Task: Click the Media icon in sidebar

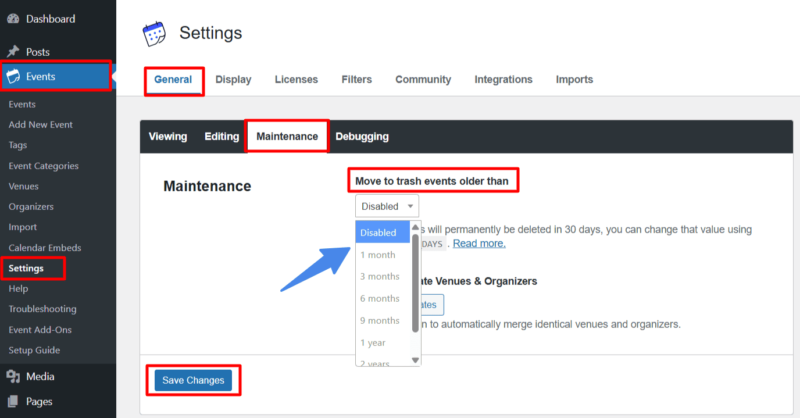Action: click(x=13, y=377)
